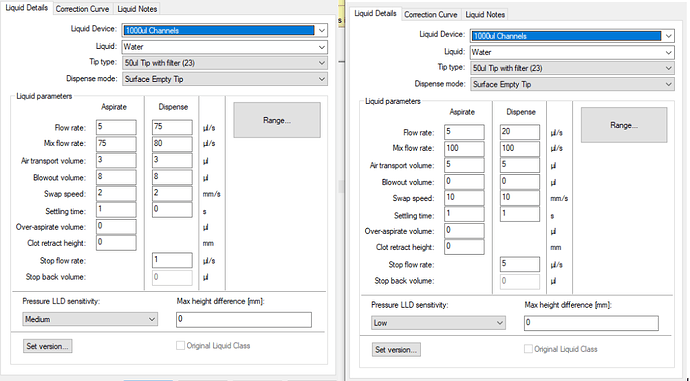This screenshot has width=690, height=381.
Task: Click dispense Swap speed field showing 10
Action: [520, 198]
